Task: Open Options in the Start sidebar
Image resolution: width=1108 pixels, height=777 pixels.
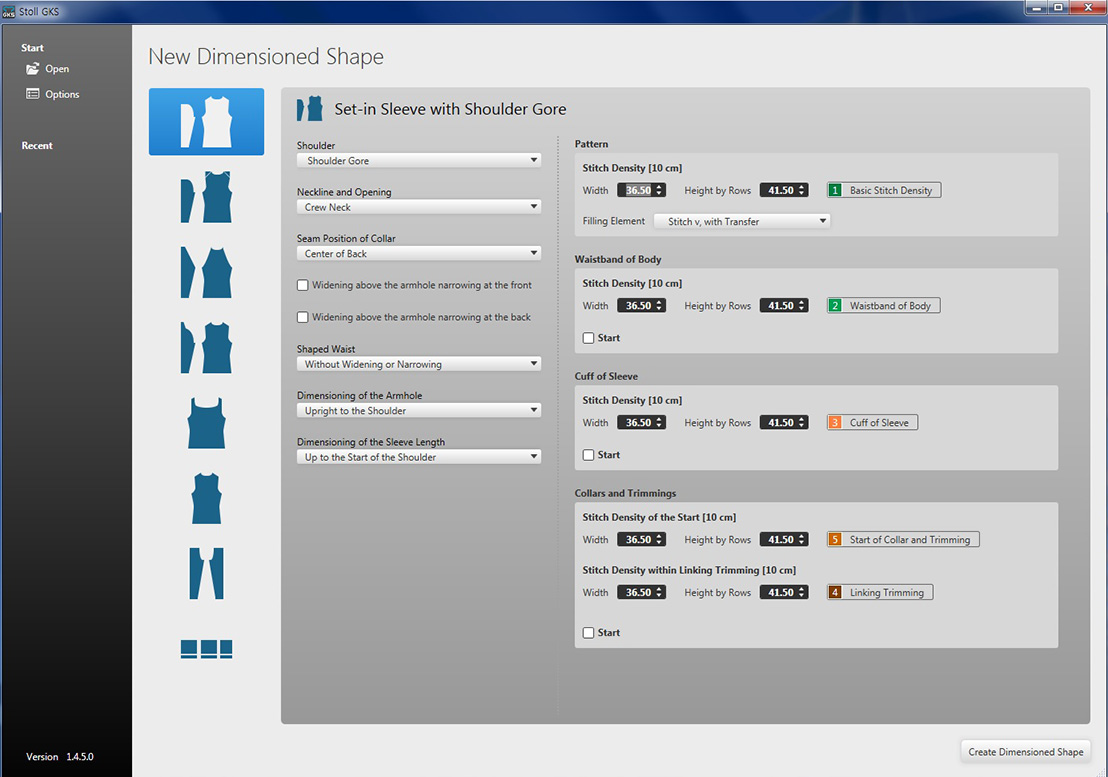Action: tap(62, 94)
